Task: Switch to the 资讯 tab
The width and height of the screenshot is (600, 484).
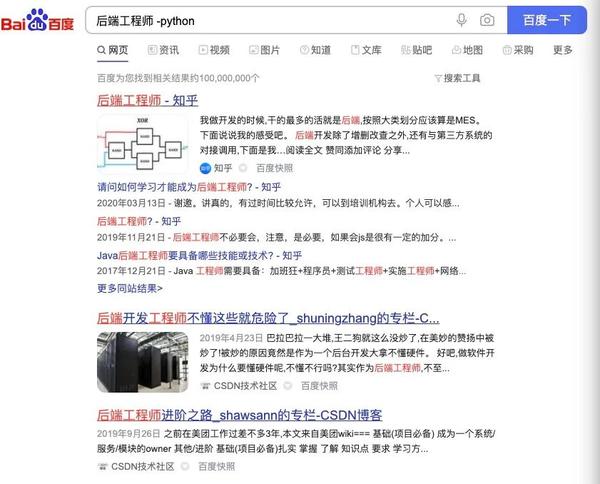Action: click(x=163, y=50)
